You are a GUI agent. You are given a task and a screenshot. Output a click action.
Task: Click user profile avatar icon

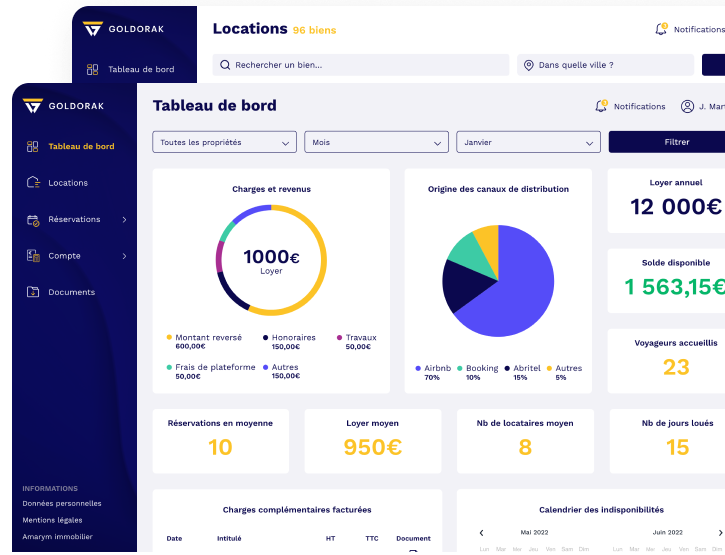[688, 106]
